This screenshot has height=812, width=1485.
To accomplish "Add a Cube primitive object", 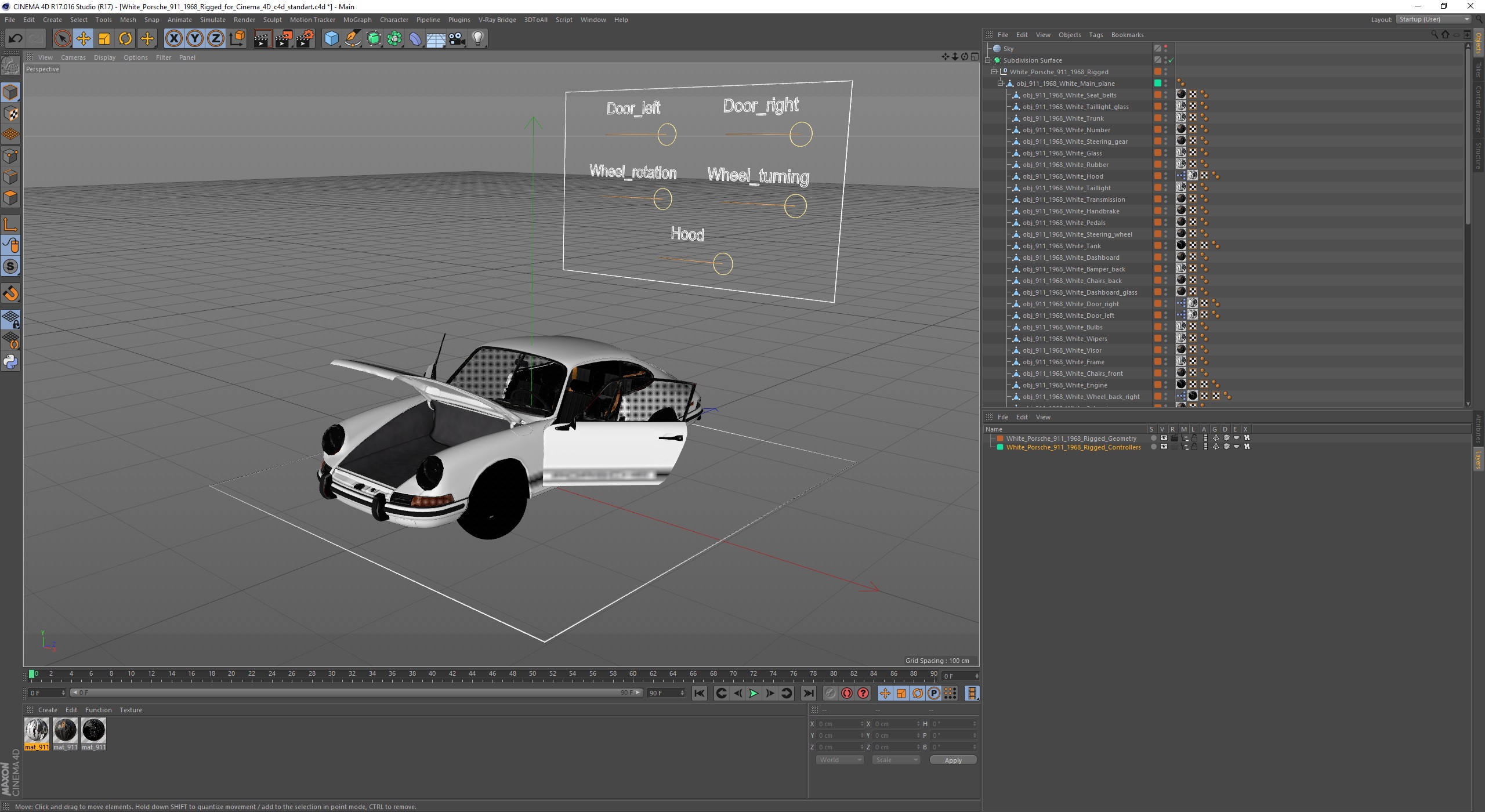I will coord(331,39).
